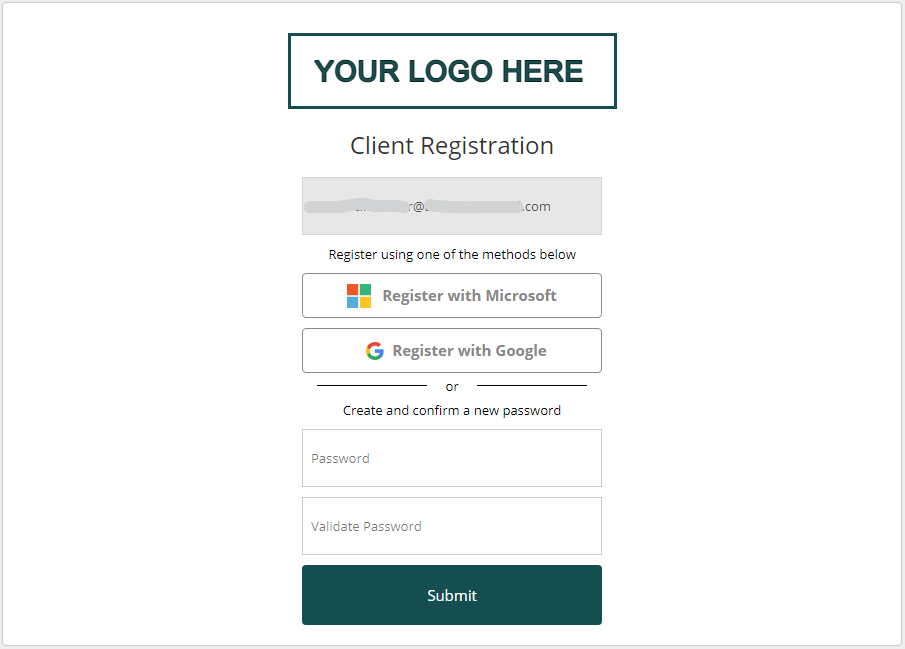Select Register with Microsoft button
The image size is (905, 649).
(x=452, y=296)
